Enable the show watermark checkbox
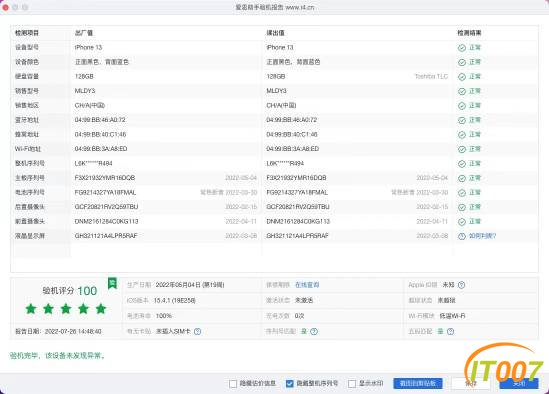The height and width of the screenshot is (394, 549). point(352,383)
